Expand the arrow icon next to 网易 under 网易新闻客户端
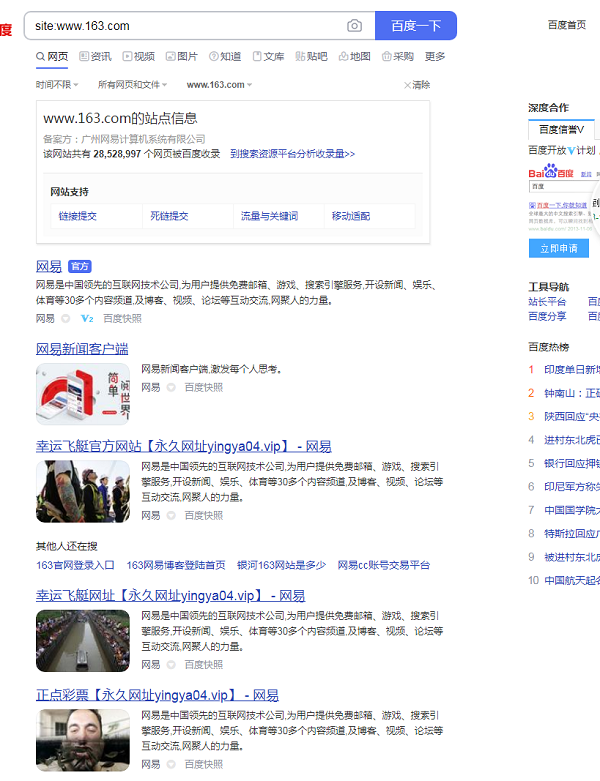 (x=171, y=387)
